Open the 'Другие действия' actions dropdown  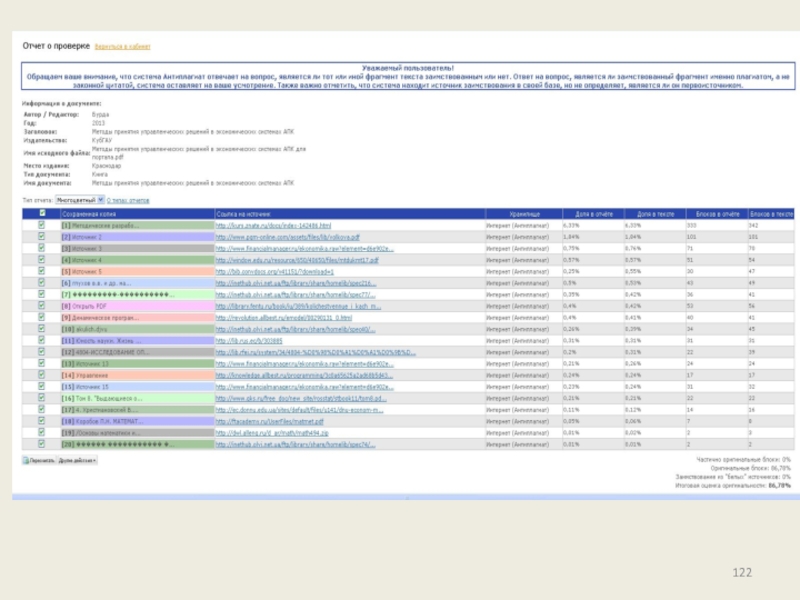[x=78, y=460]
